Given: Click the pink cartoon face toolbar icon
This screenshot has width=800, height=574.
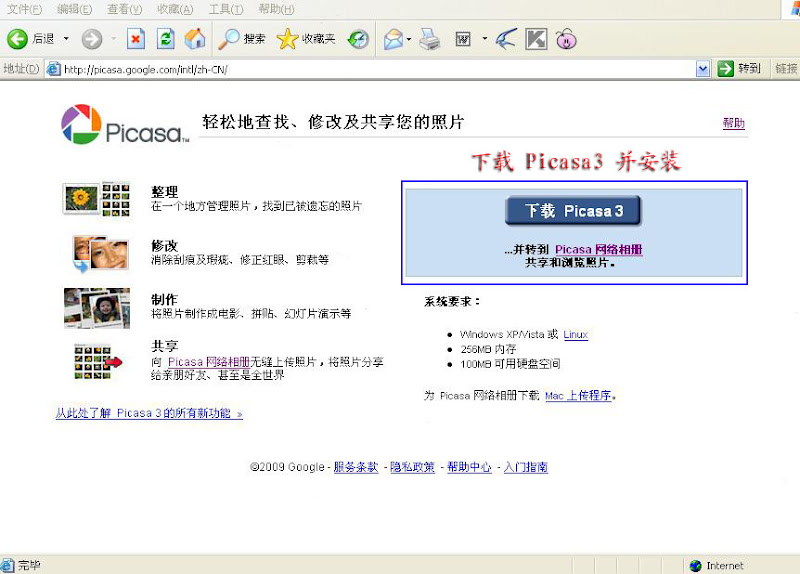Looking at the screenshot, I should point(566,39).
